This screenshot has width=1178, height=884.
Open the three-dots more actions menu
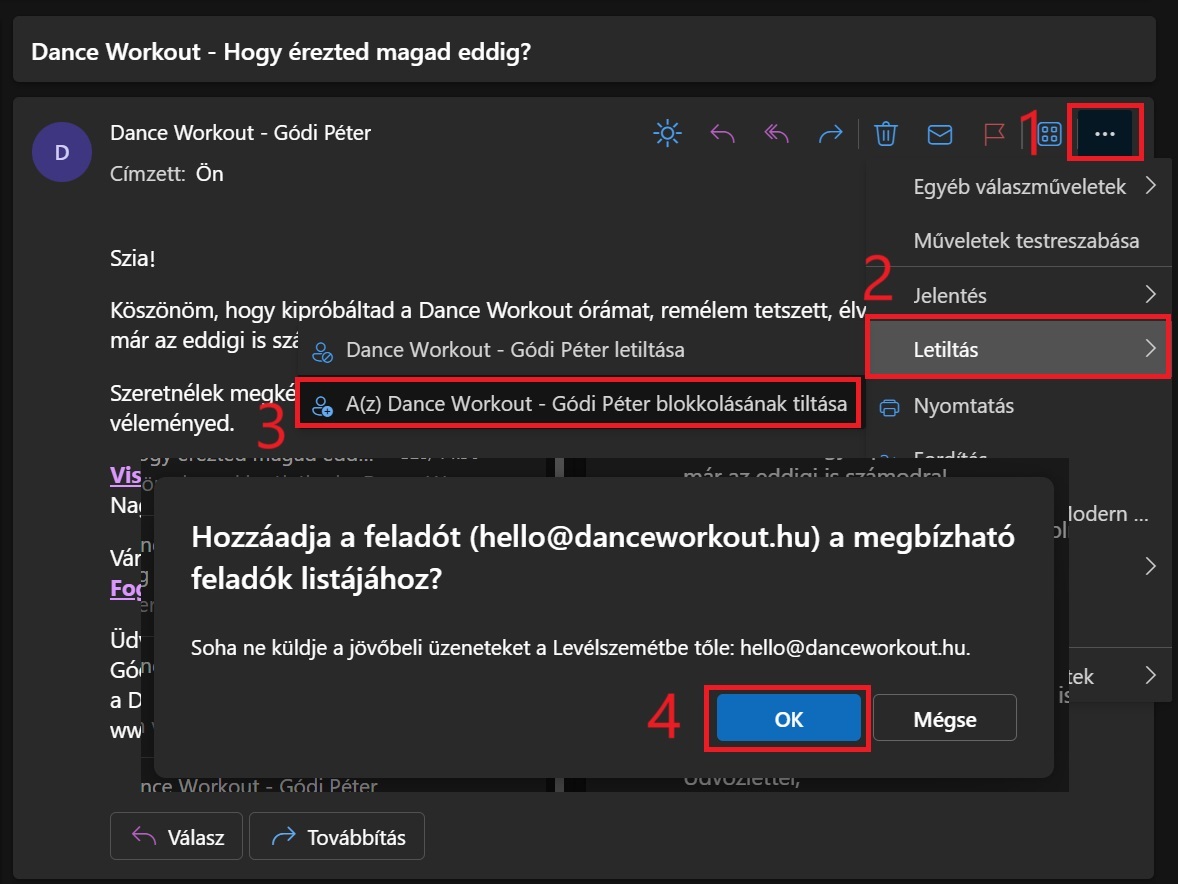1104,134
